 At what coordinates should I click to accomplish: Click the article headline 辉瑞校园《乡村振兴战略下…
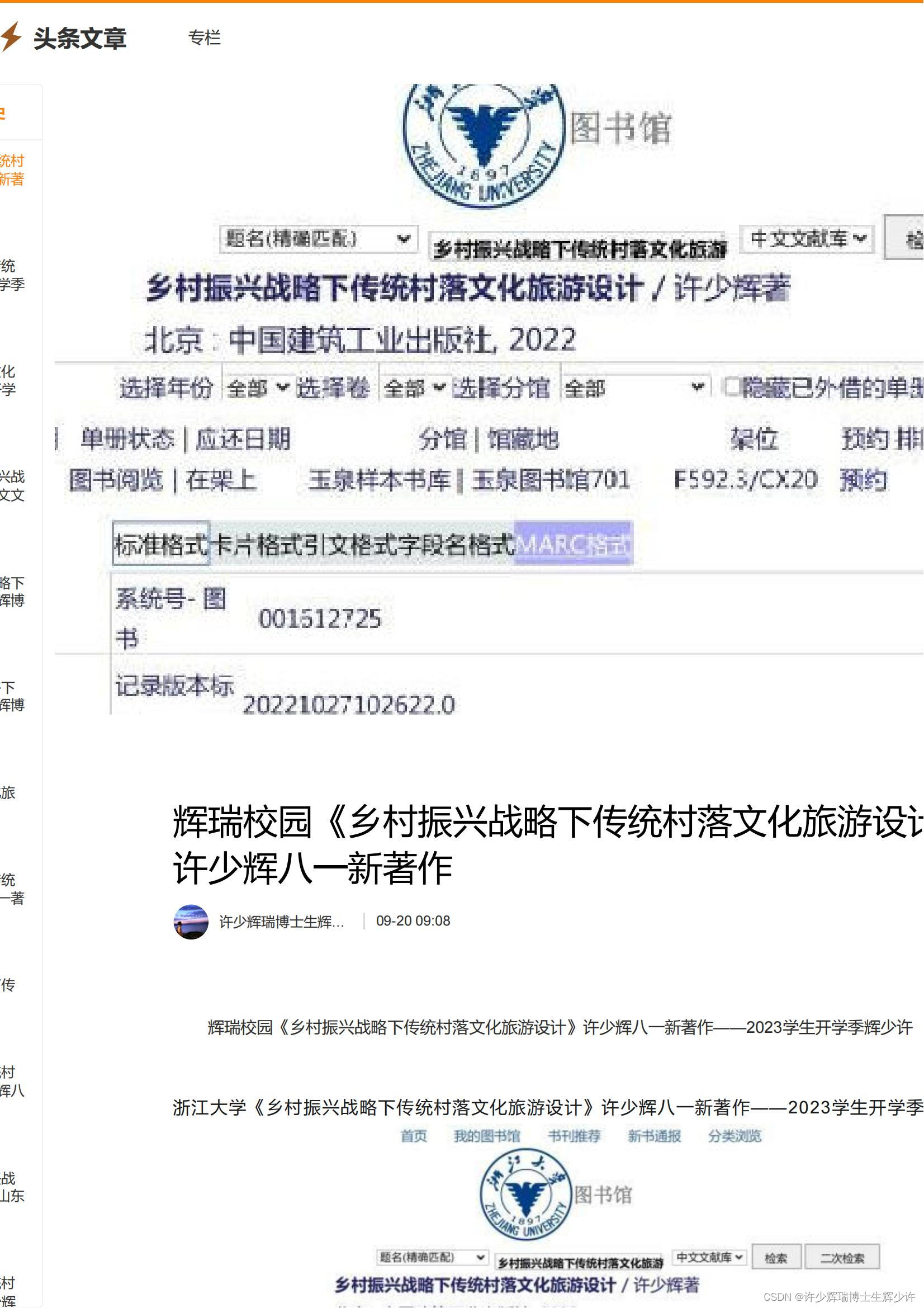point(548,846)
